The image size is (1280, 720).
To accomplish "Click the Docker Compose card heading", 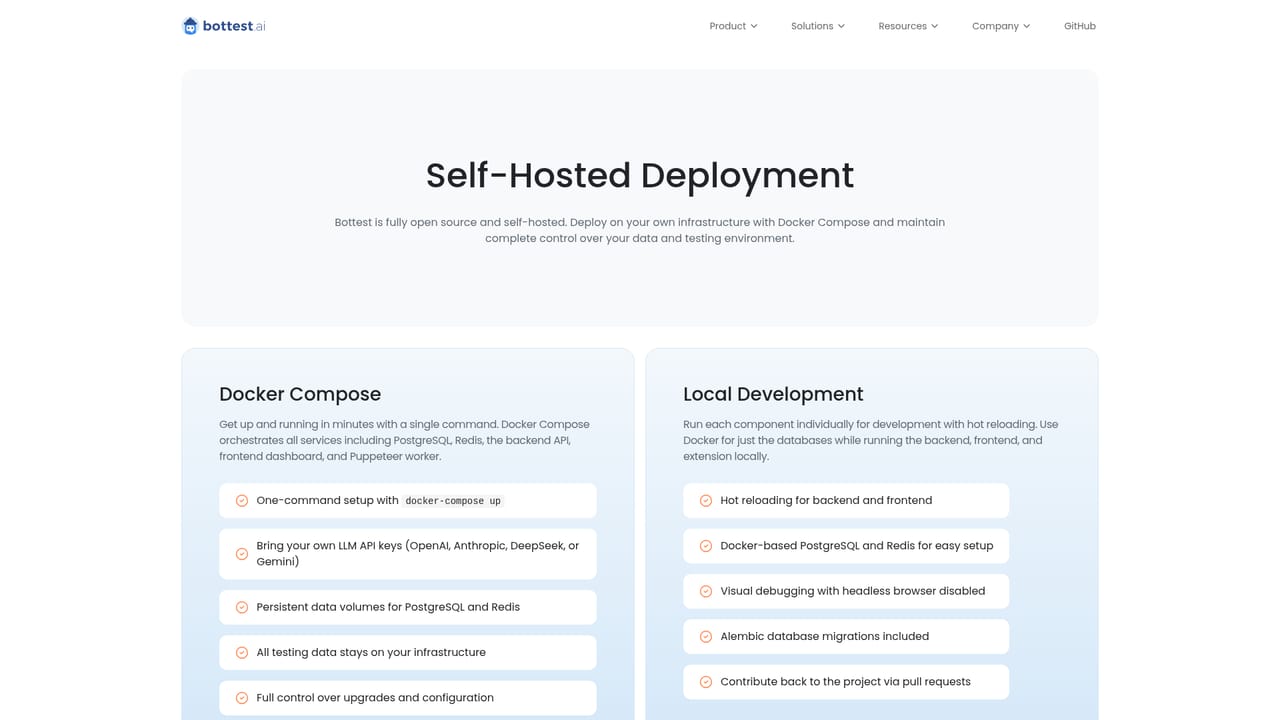I will click(x=300, y=394).
